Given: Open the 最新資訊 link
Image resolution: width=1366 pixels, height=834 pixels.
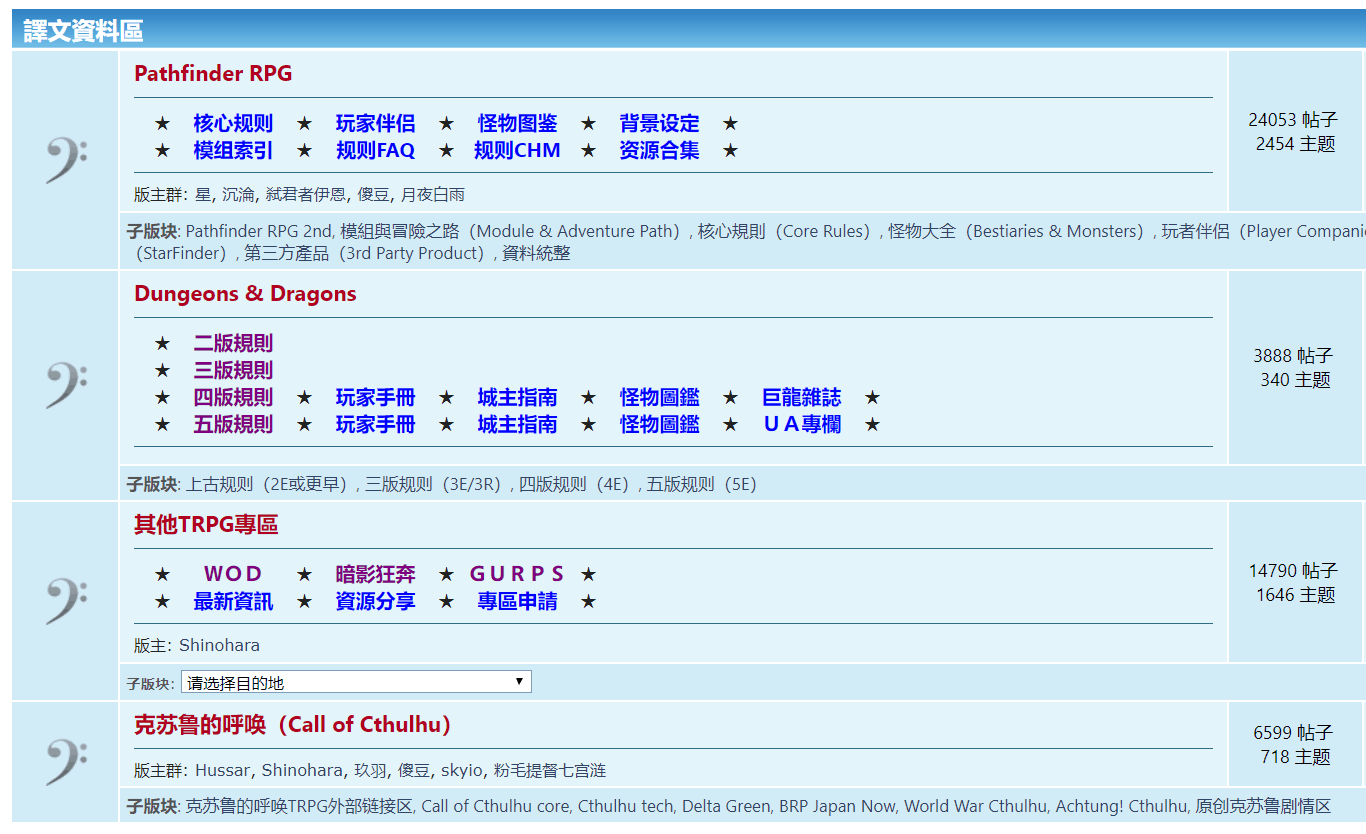Looking at the screenshot, I should [233, 602].
